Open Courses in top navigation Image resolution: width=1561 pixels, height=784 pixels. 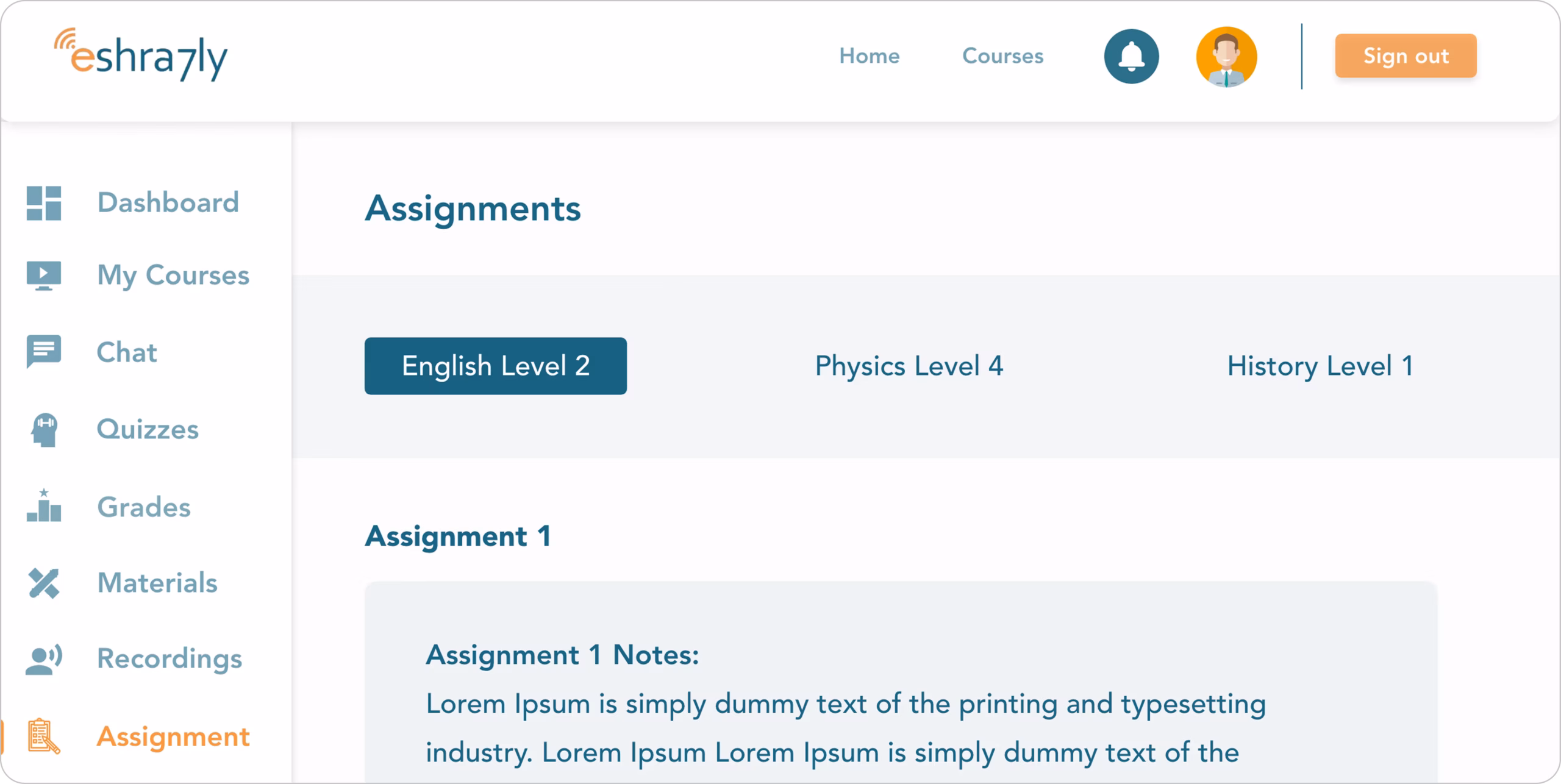coord(1003,56)
